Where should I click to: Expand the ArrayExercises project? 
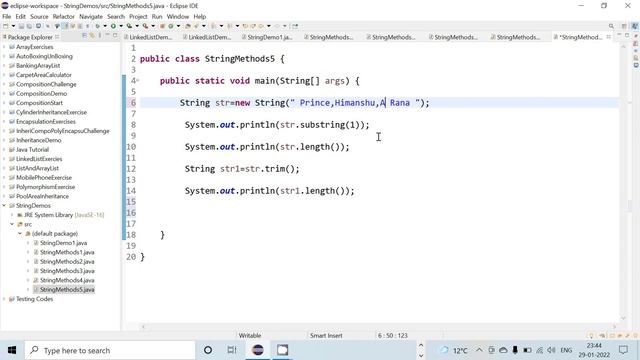click(x=4, y=47)
